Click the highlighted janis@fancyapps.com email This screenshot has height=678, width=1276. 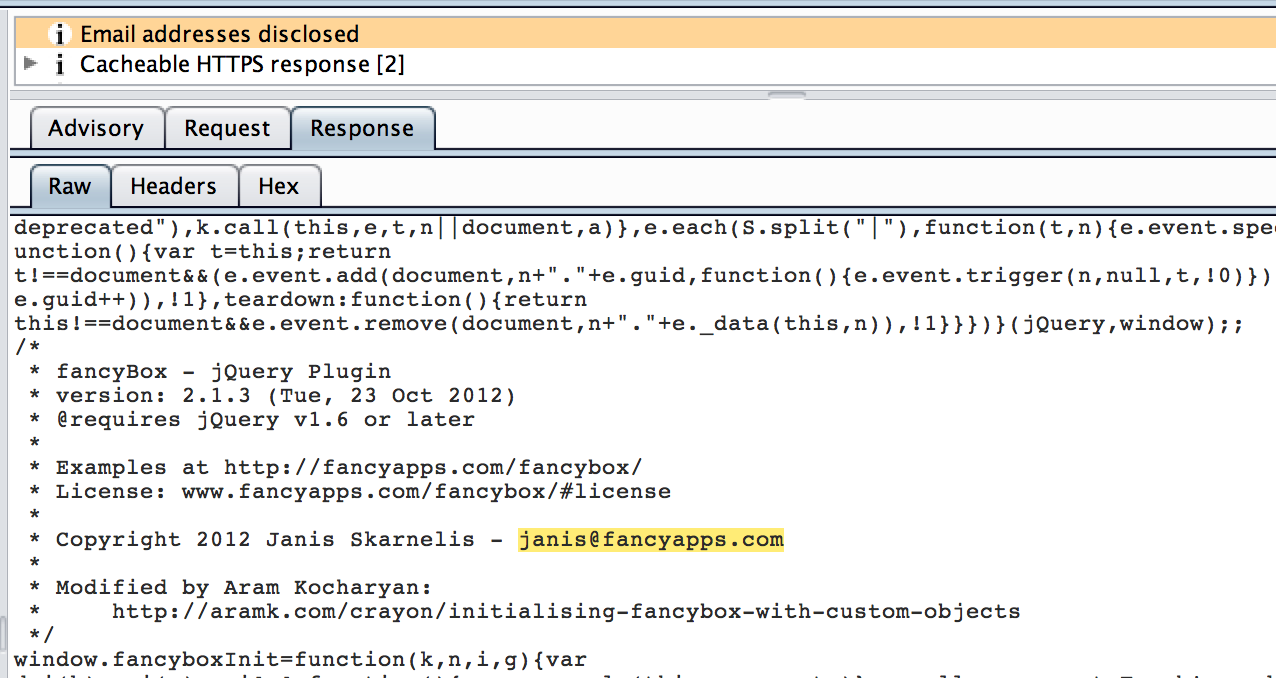650,540
